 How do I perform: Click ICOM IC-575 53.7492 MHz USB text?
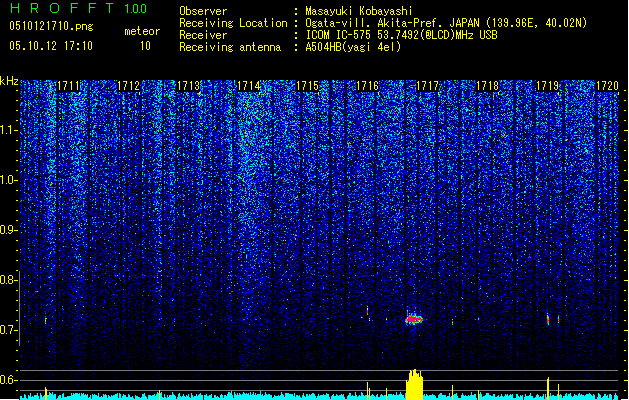pyautogui.click(x=402, y=35)
